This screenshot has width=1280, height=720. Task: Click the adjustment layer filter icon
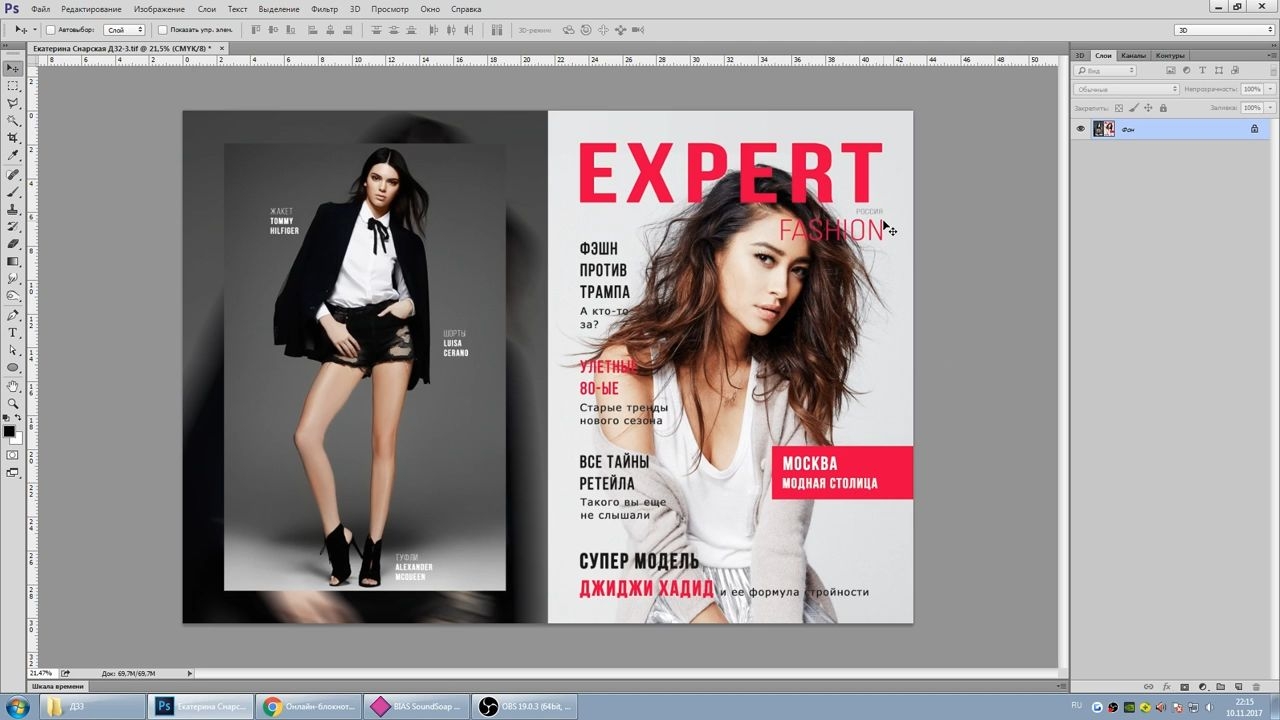tap(1186, 71)
